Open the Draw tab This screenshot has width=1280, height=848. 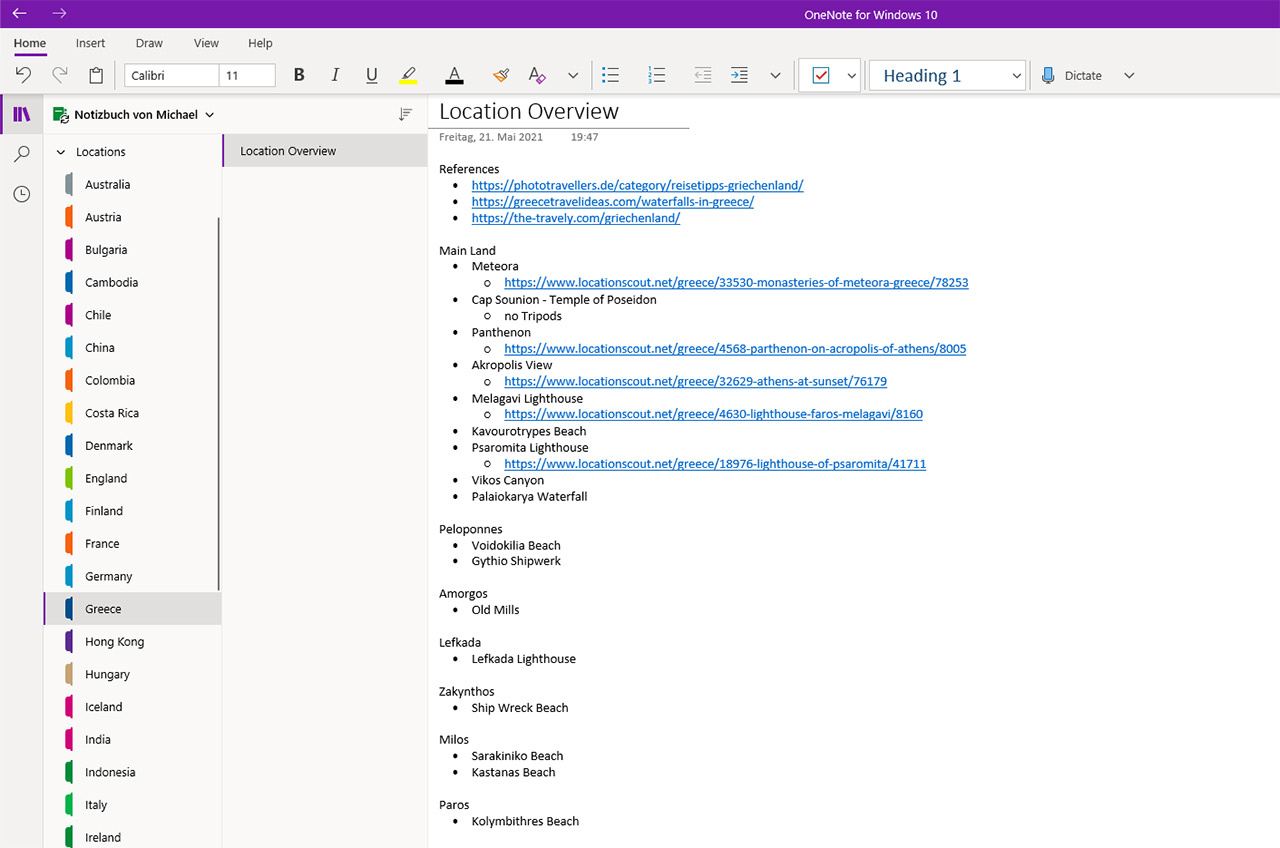[149, 43]
